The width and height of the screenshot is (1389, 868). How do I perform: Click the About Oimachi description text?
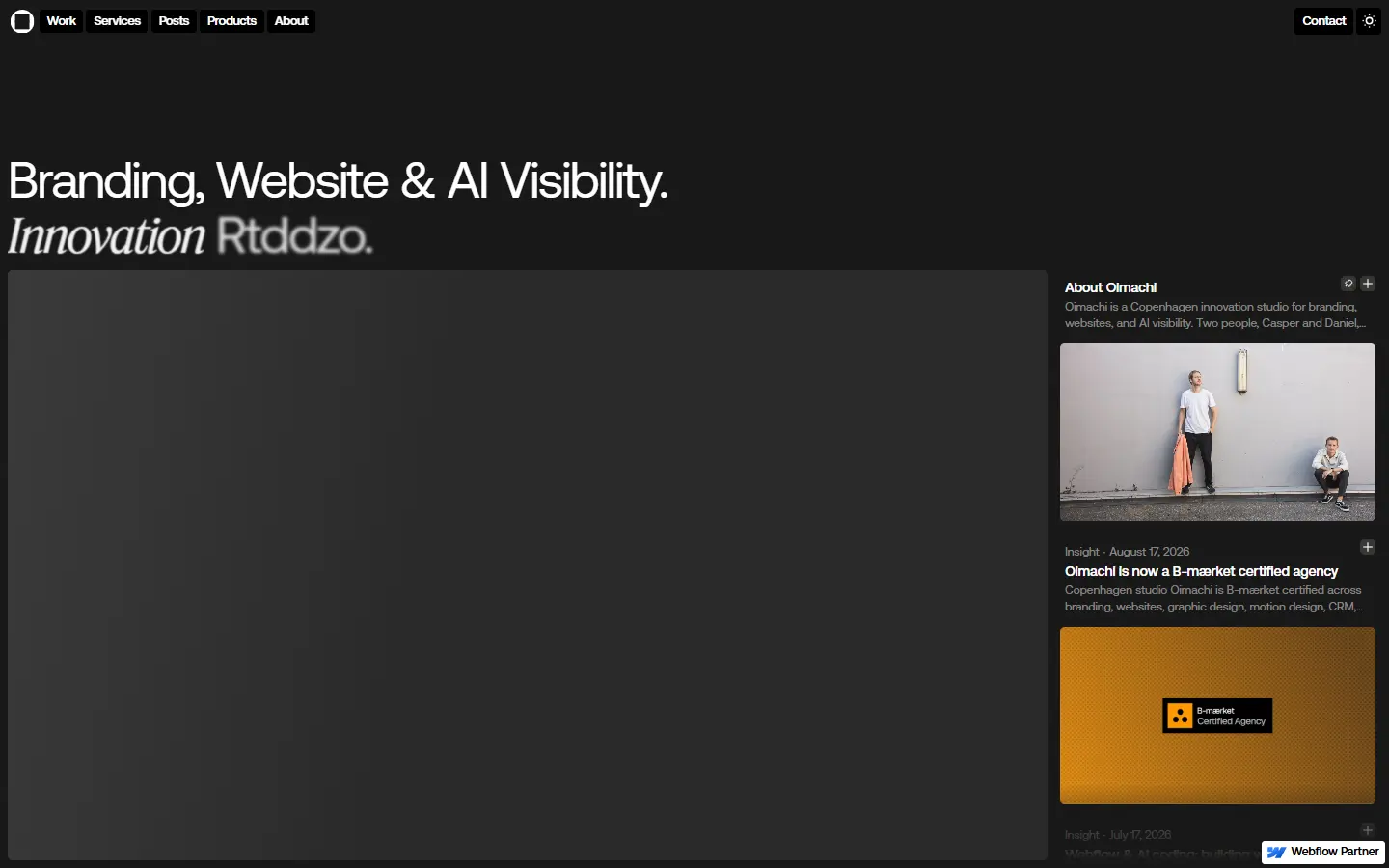coord(1215,314)
